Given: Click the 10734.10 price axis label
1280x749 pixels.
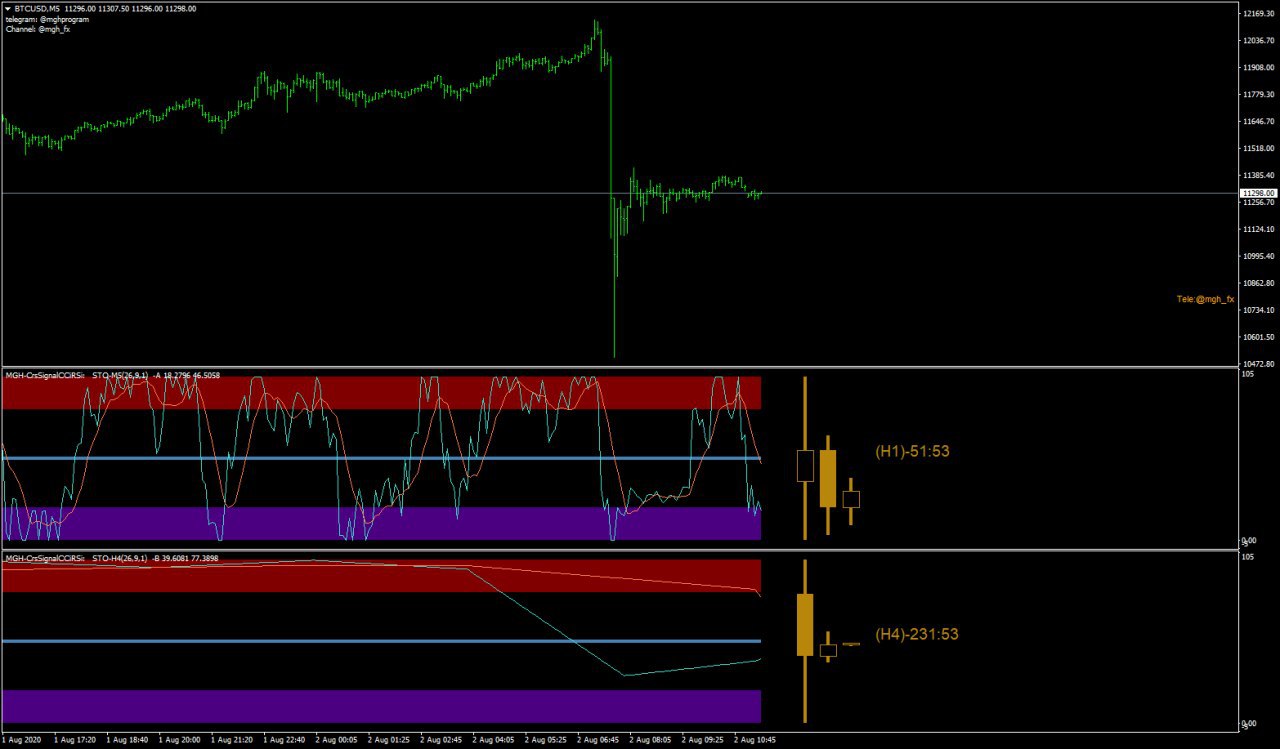Looking at the screenshot, I should click(1257, 311).
